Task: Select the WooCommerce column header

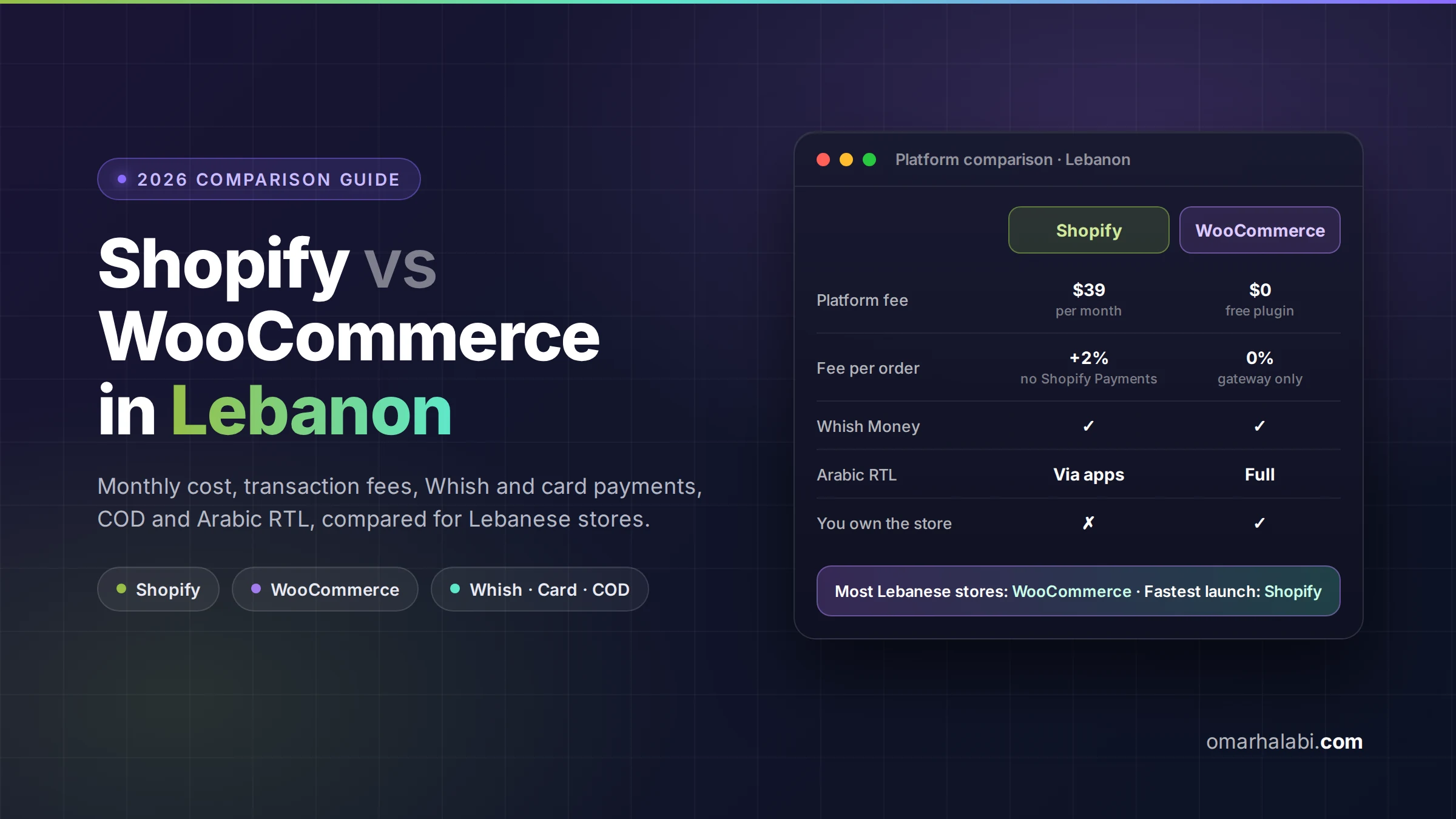Action: (x=1259, y=230)
